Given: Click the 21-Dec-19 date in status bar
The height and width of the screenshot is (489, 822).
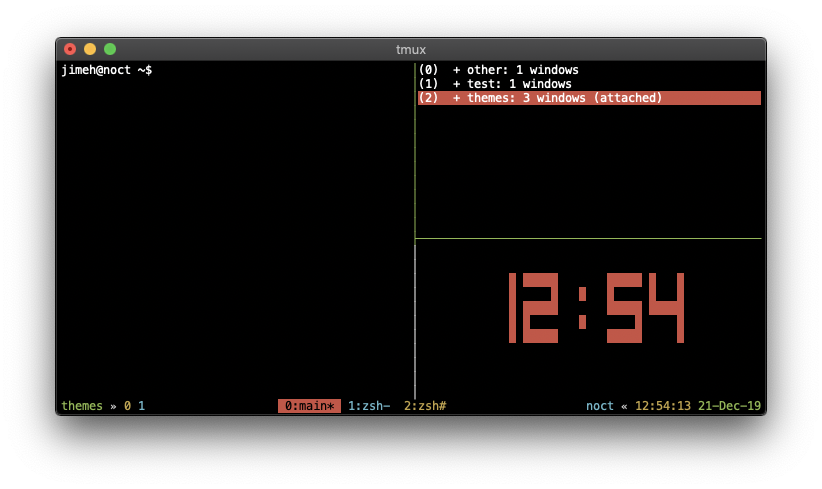Looking at the screenshot, I should pos(730,406).
